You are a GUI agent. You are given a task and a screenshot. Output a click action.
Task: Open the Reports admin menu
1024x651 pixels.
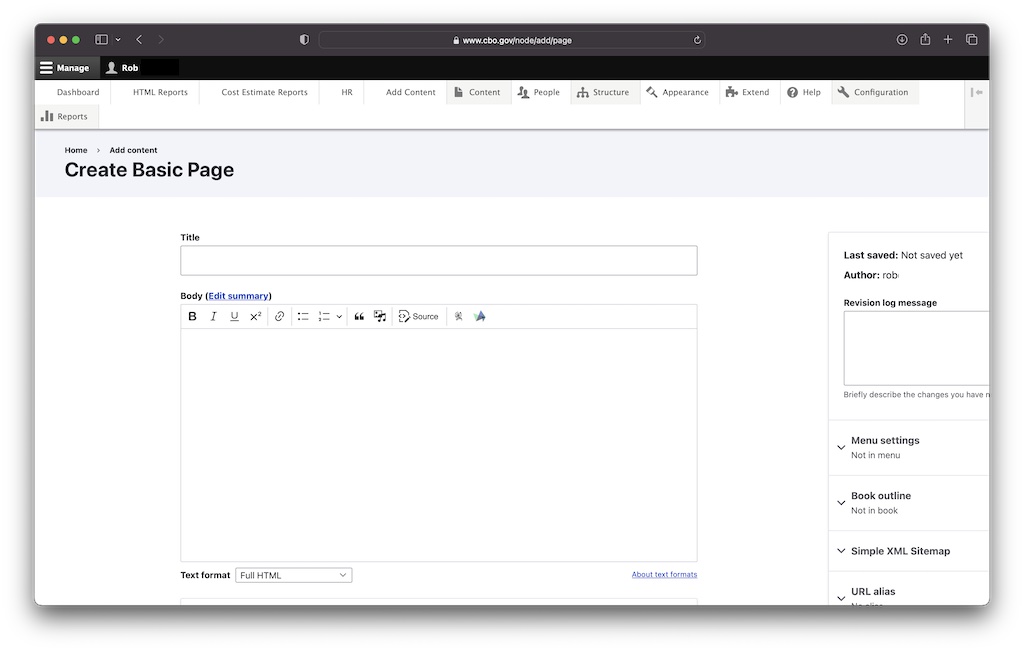tap(66, 116)
